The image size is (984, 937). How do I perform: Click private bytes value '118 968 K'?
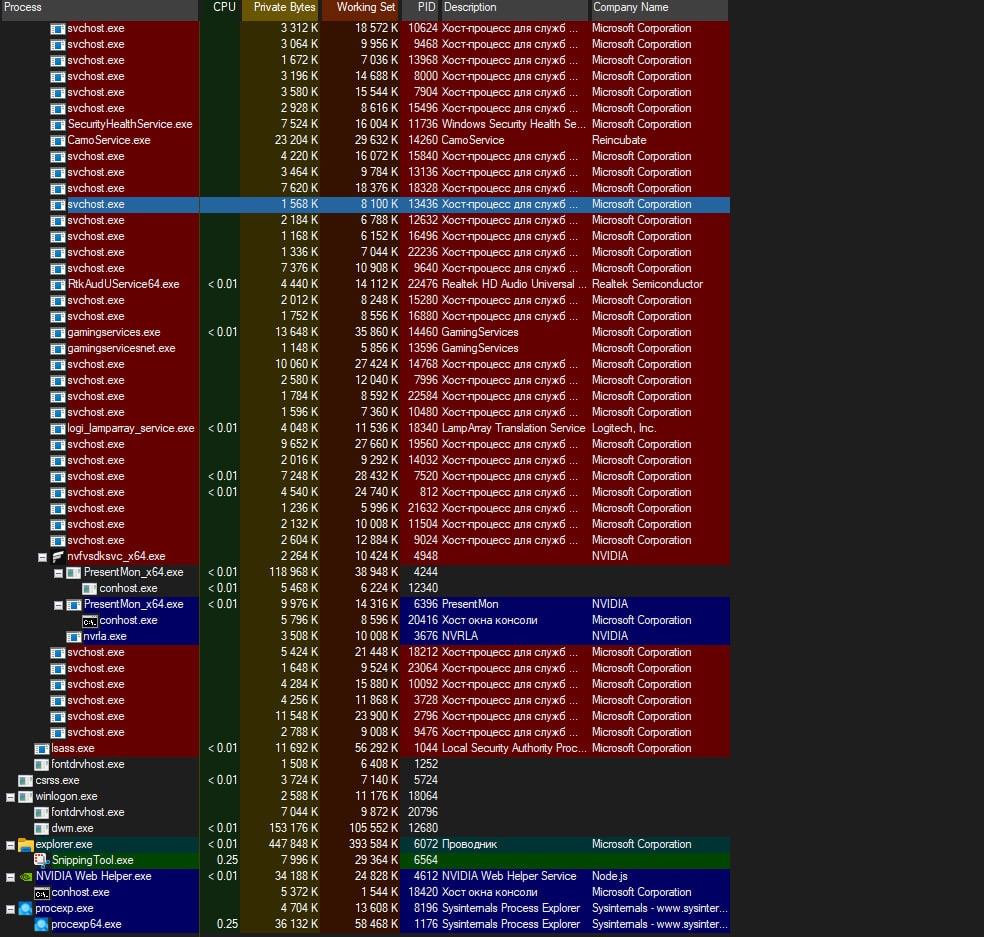[x=293, y=572]
